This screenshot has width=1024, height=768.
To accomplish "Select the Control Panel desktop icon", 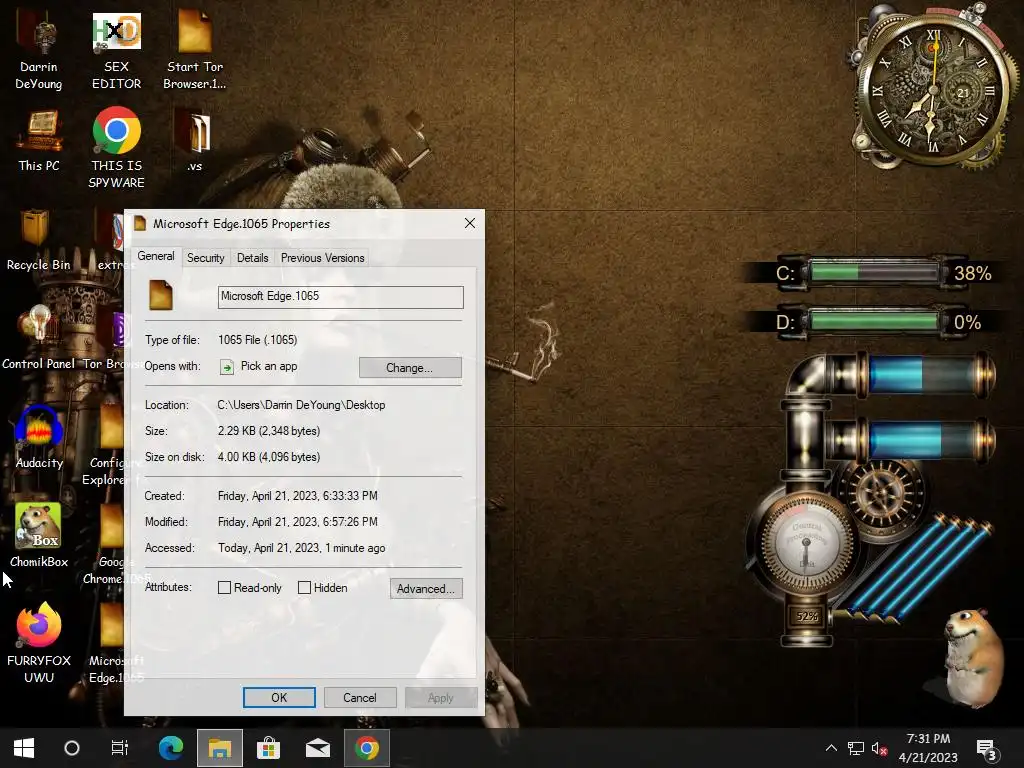I will 39,338.
